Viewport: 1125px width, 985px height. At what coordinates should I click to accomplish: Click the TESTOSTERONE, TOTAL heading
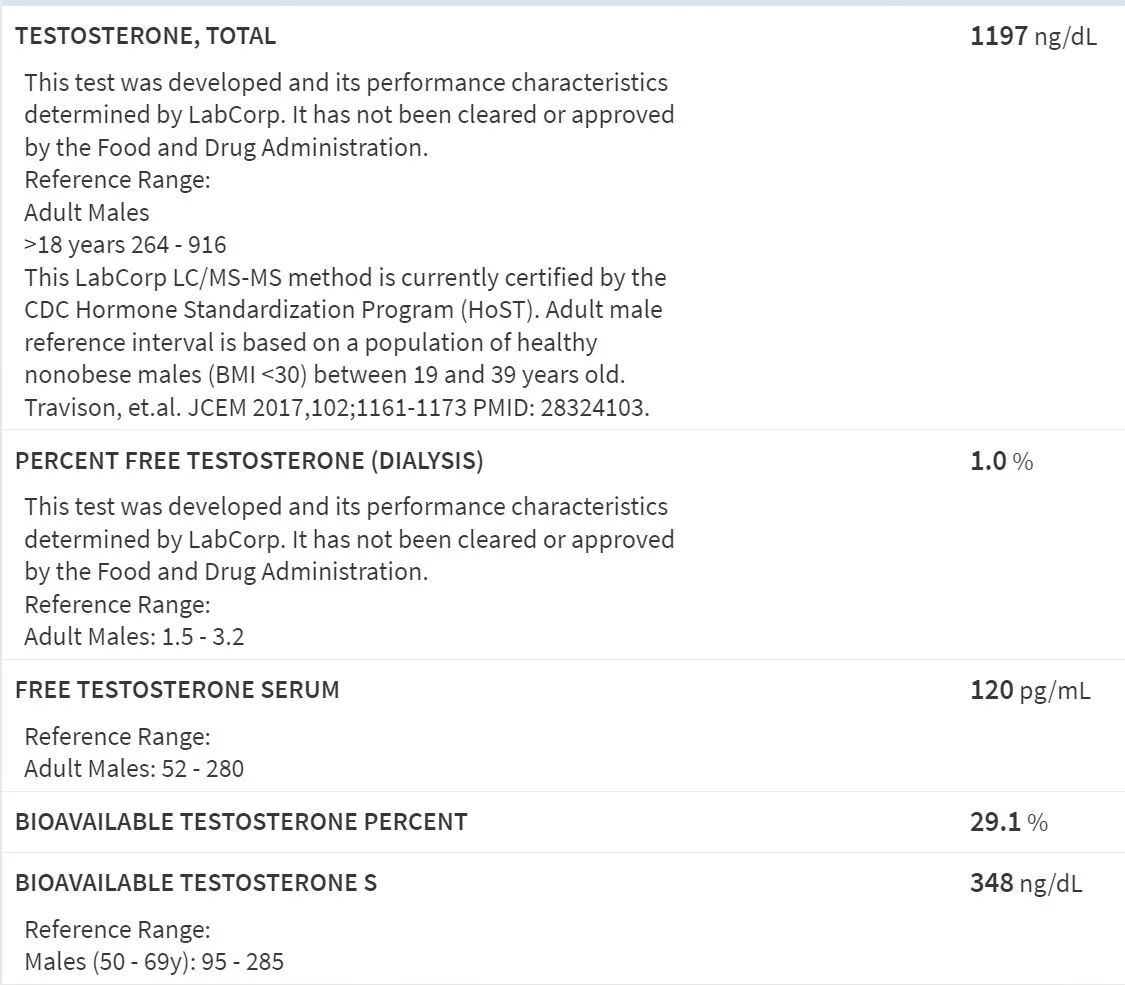click(x=146, y=36)
